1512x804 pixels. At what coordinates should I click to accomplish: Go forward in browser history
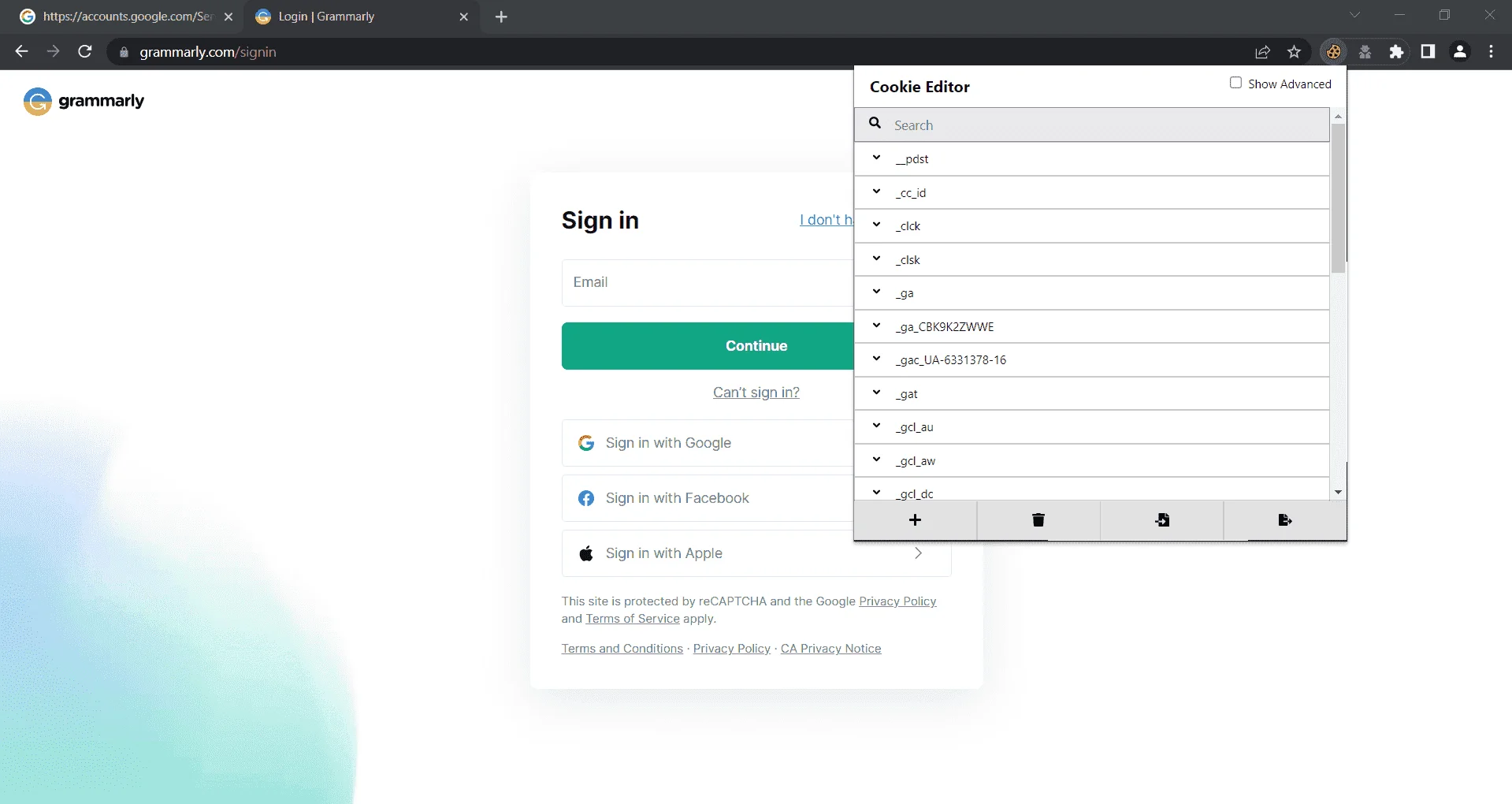tap(54, 52)
